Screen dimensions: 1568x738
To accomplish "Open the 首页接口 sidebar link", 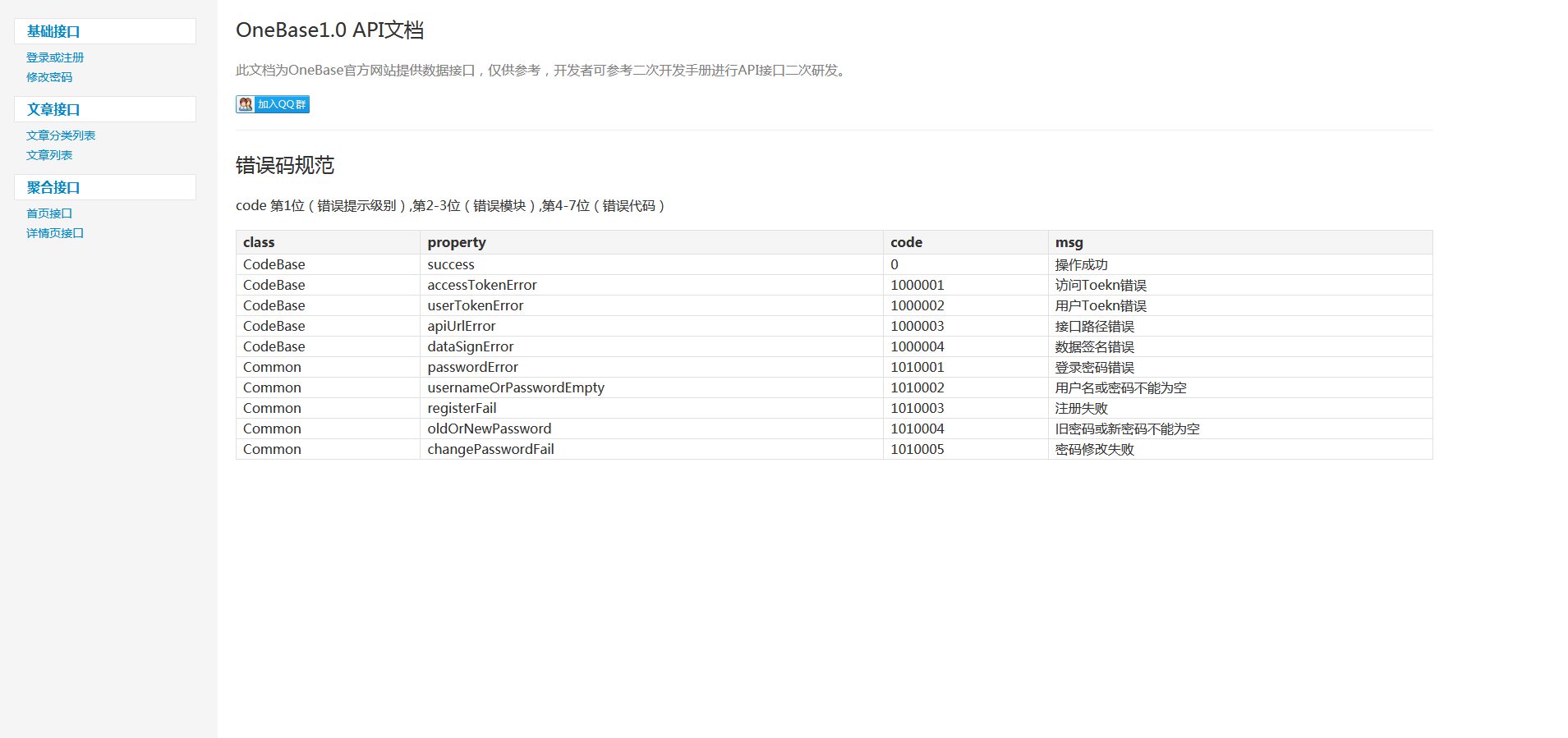I will point(49,213).
